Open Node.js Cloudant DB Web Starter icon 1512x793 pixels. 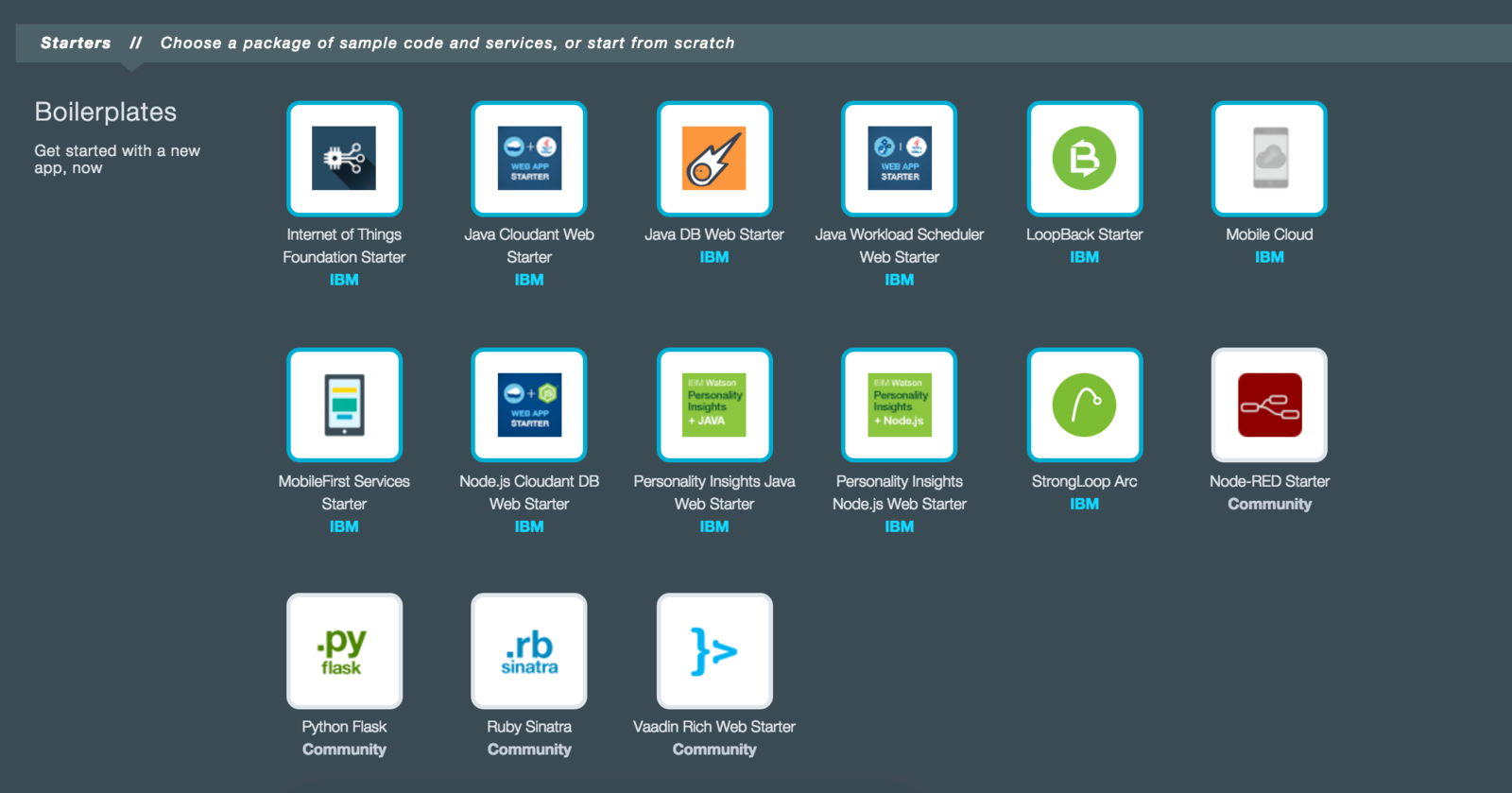[529, 405]
